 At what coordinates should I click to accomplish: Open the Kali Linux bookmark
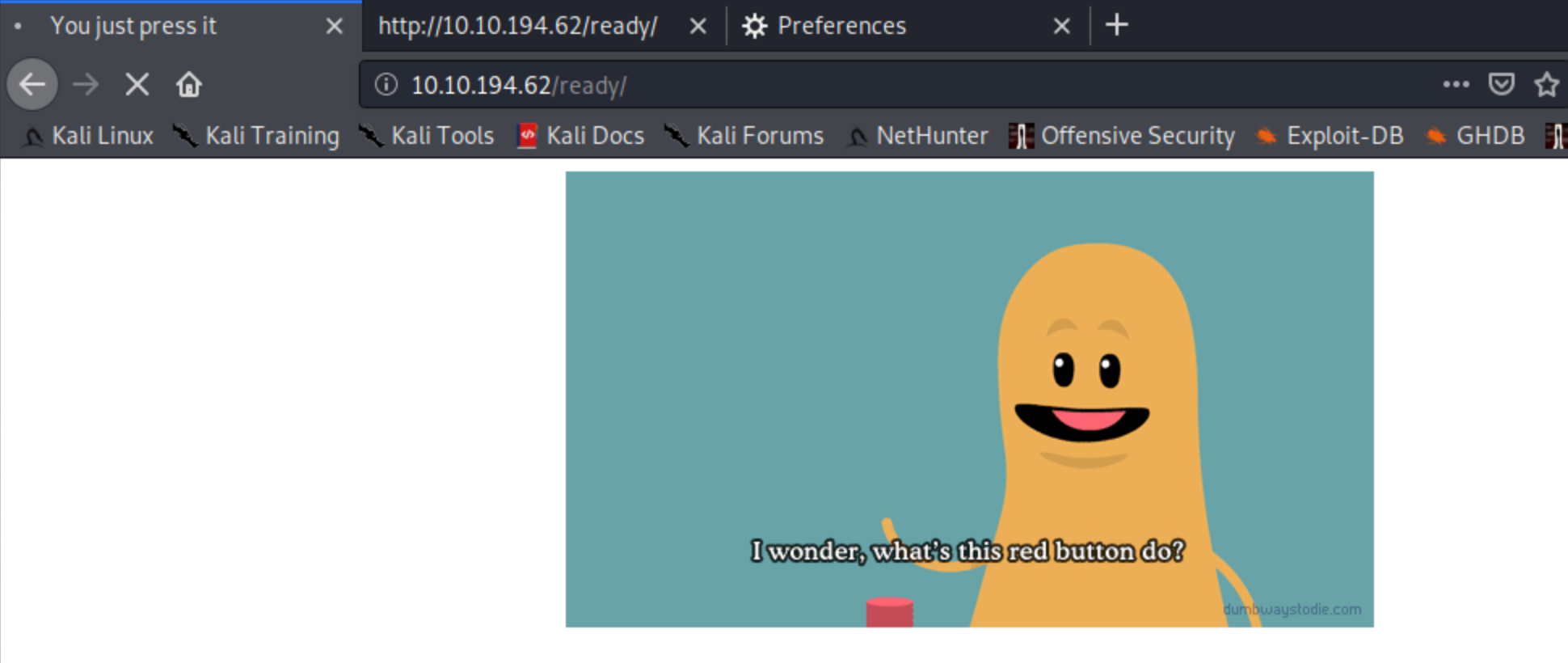coord(89,135)
